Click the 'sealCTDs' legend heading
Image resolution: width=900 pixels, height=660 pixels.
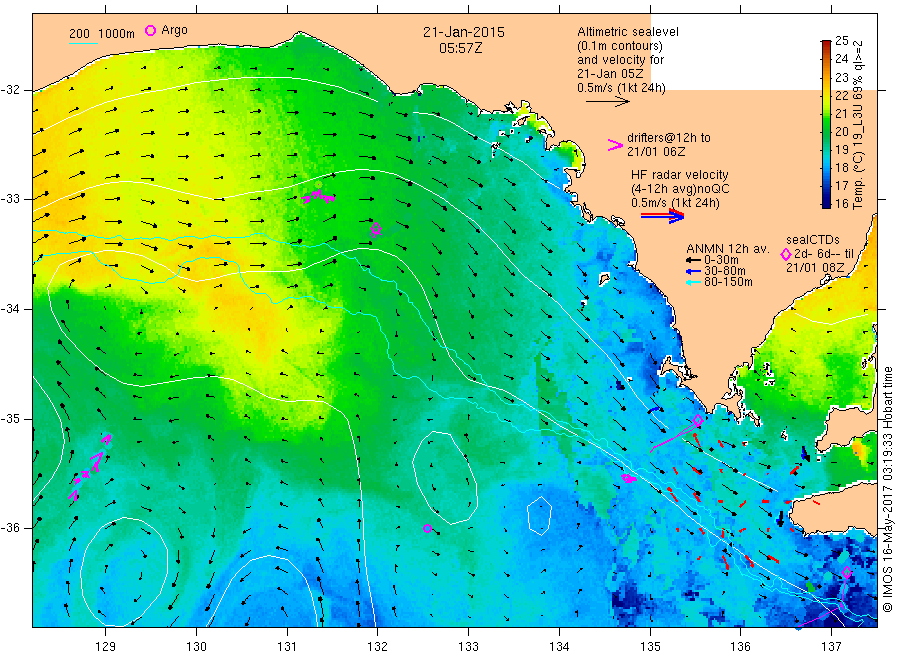tap(813, 240)
